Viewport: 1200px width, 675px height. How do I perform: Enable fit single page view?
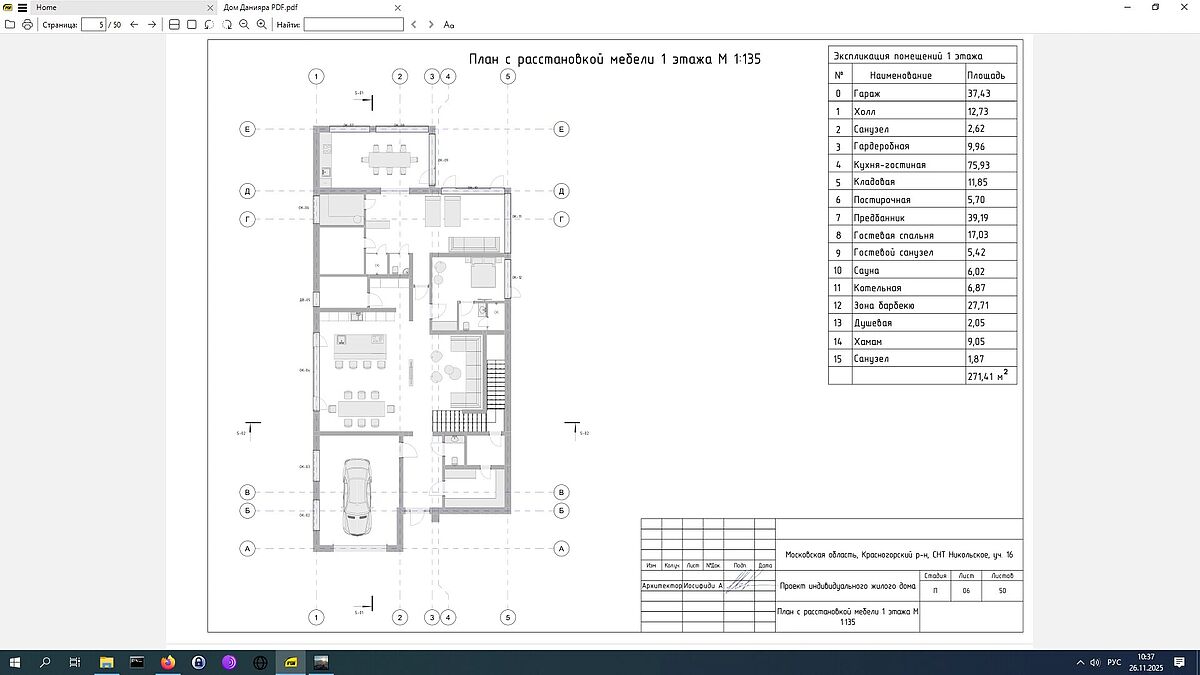pyautogui.click(x=191, y=24)
